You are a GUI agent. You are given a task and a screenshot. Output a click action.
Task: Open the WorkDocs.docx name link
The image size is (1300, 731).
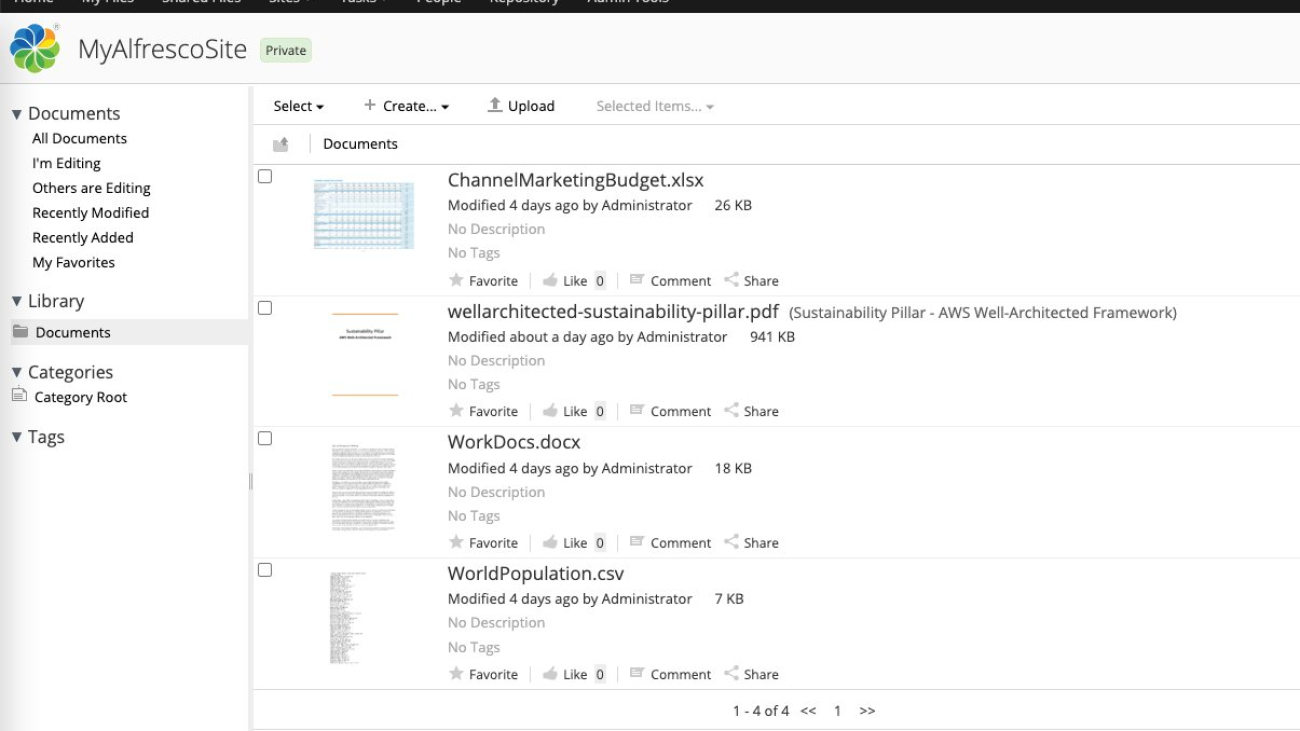[x=514, y=442]
